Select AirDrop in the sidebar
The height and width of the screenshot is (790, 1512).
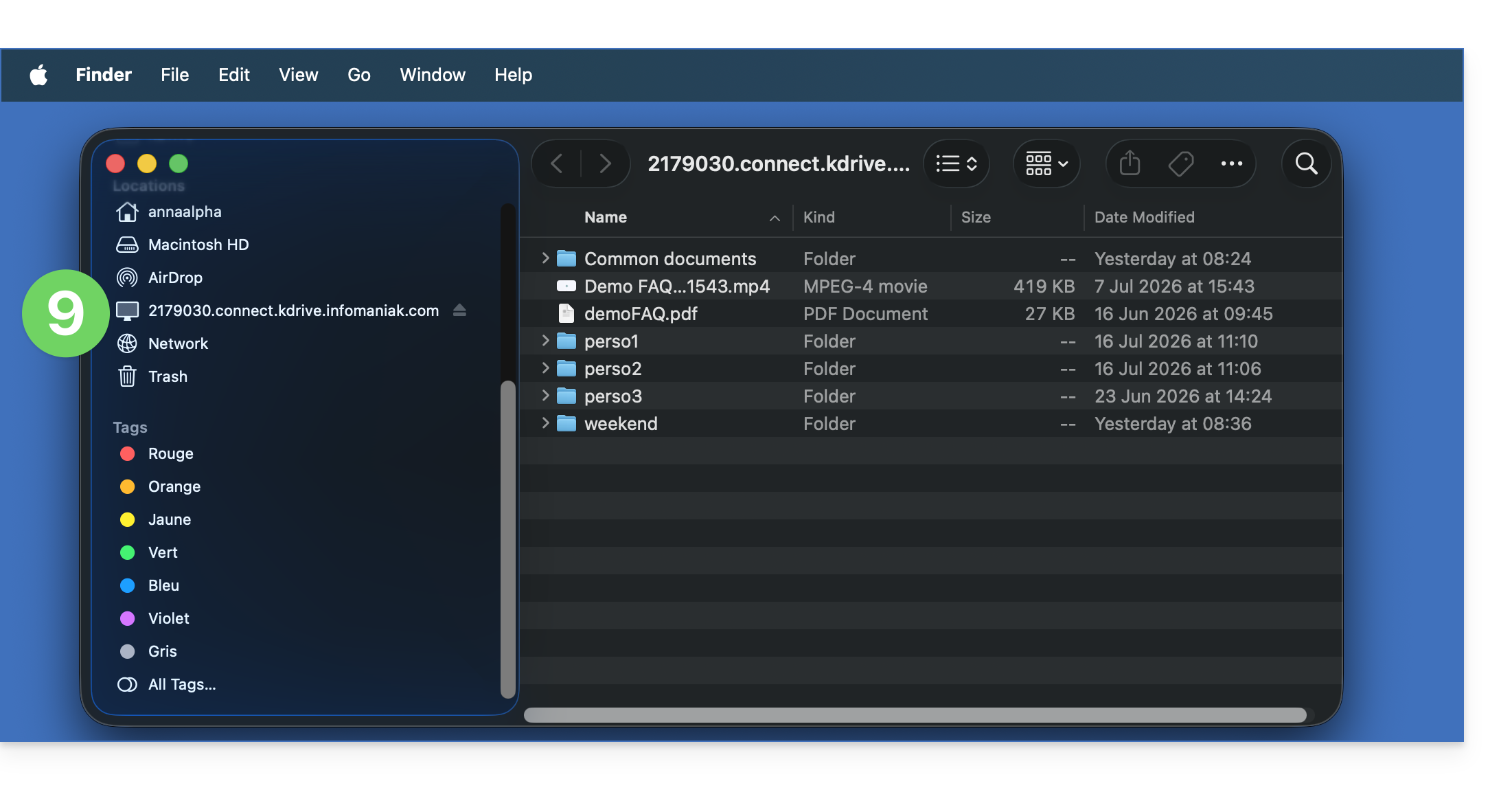tap(175, 278)
